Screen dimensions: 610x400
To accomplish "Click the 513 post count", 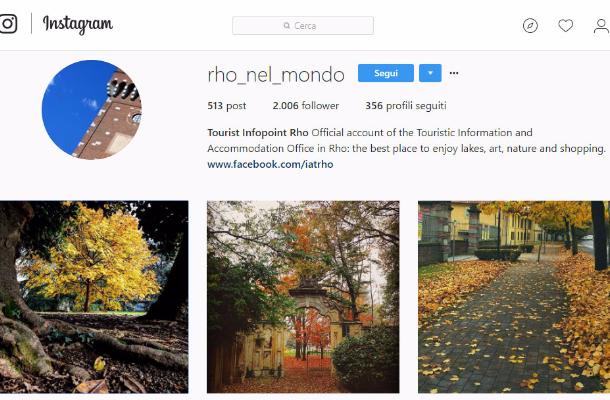I will click(x=227, y=106).
